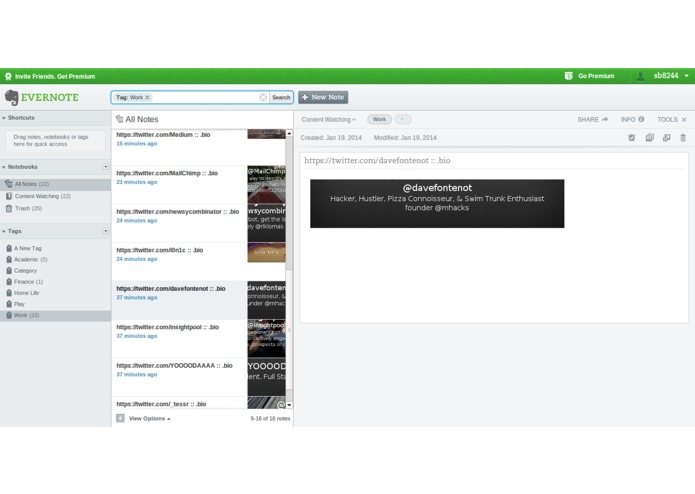The image size is (695, 494).
Task: Open note INFO panel
Action: coord(633,120)
